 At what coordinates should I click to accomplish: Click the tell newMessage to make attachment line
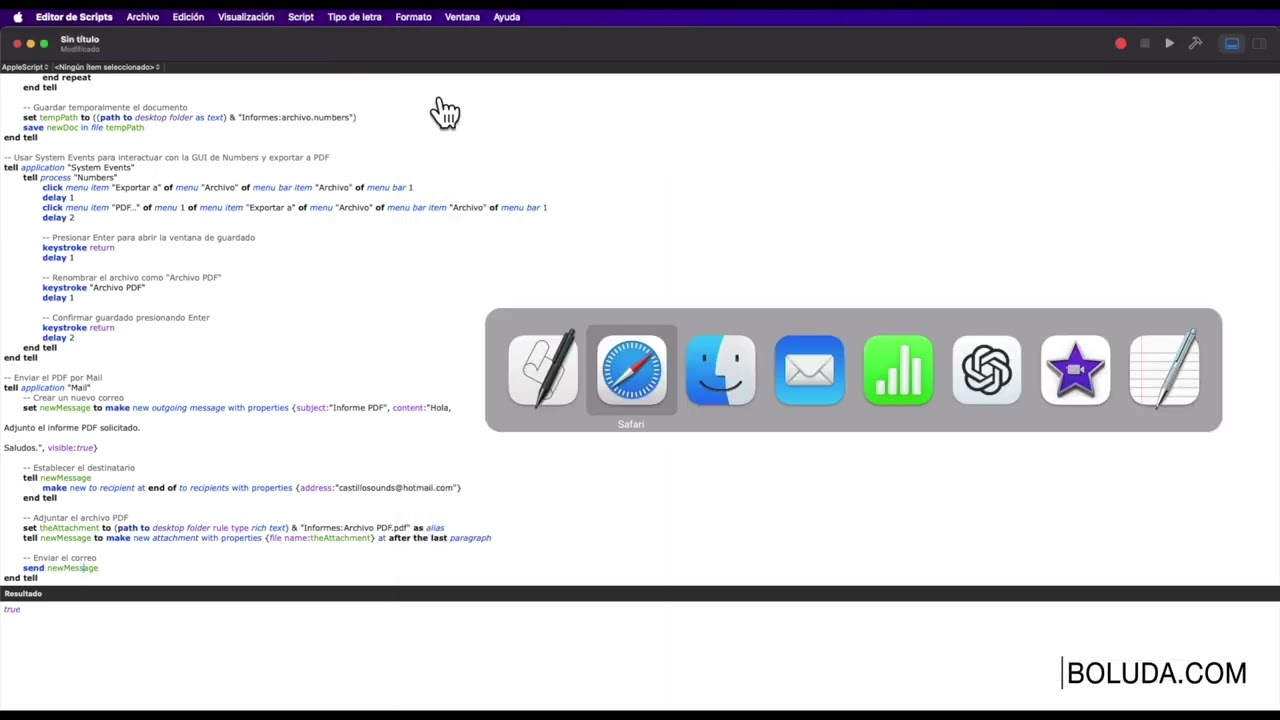point(257,538)
